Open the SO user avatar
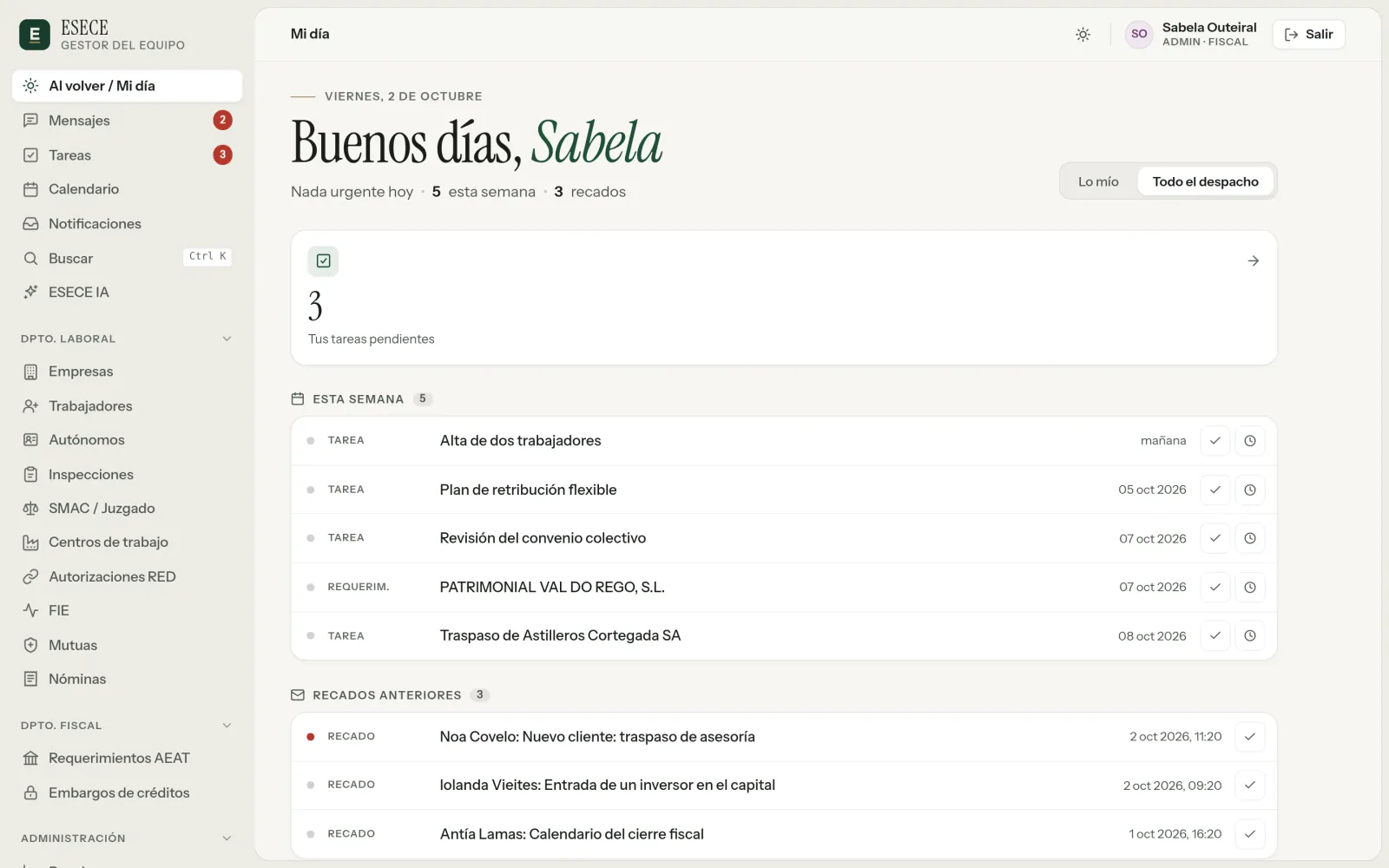The width and height of the screenshot is (1389, 868). coord(1139,35)
